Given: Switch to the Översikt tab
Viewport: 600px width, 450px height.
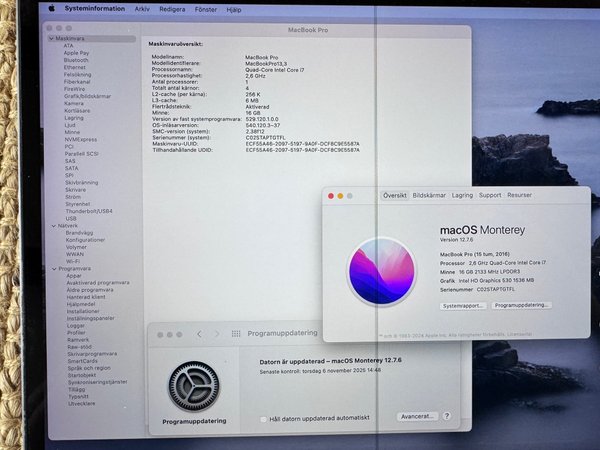Looking at the screenshot, I should click(395, 196).
